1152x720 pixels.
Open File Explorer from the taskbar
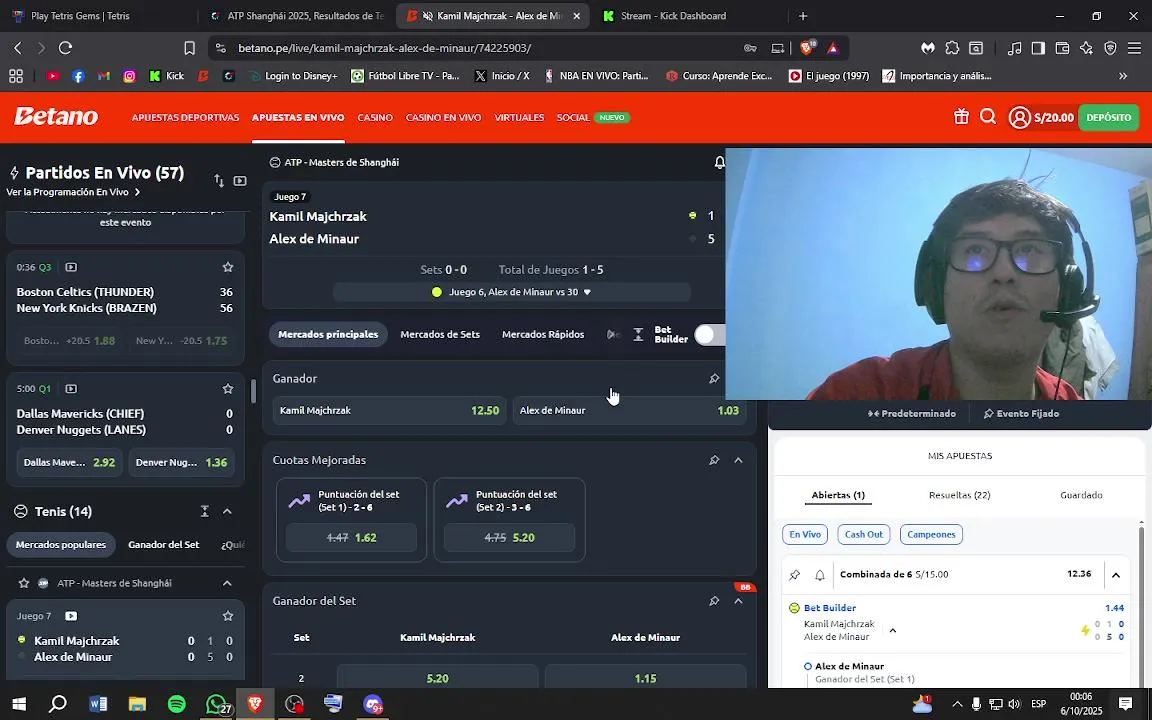[x=137, y=705]
